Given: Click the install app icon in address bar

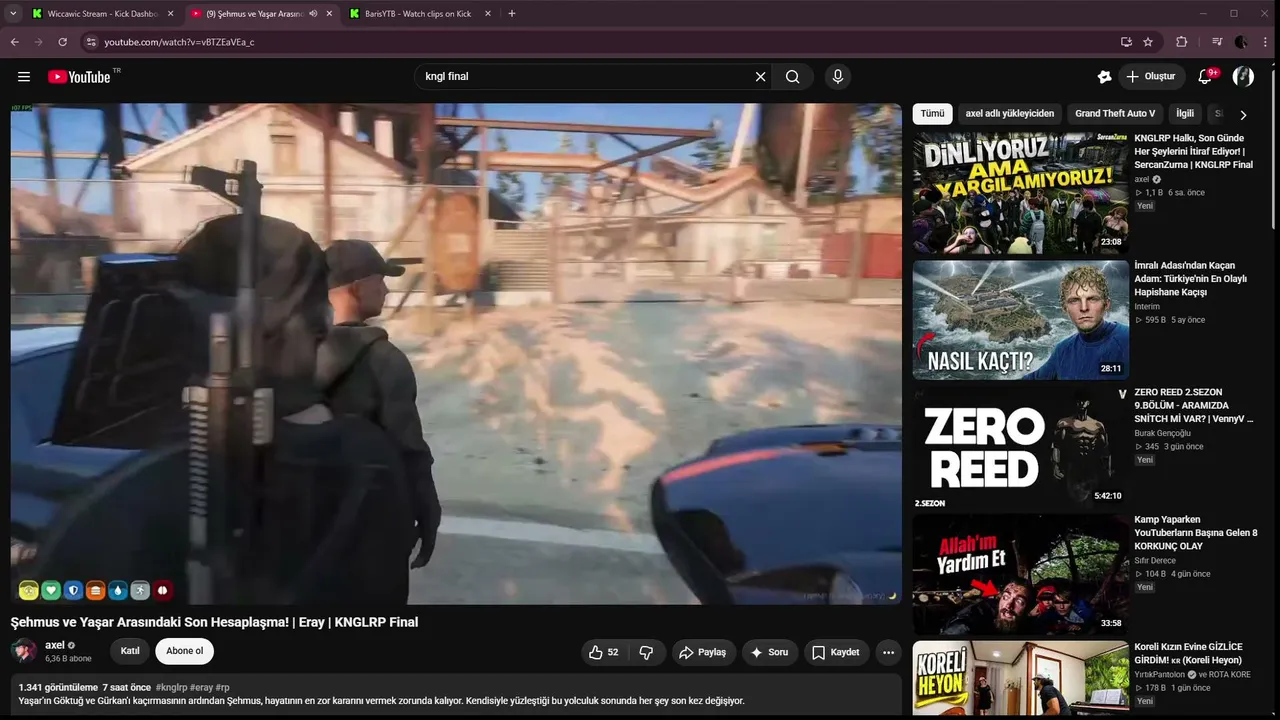Looking at the screenshot, I should click(x=1126, y=42).
